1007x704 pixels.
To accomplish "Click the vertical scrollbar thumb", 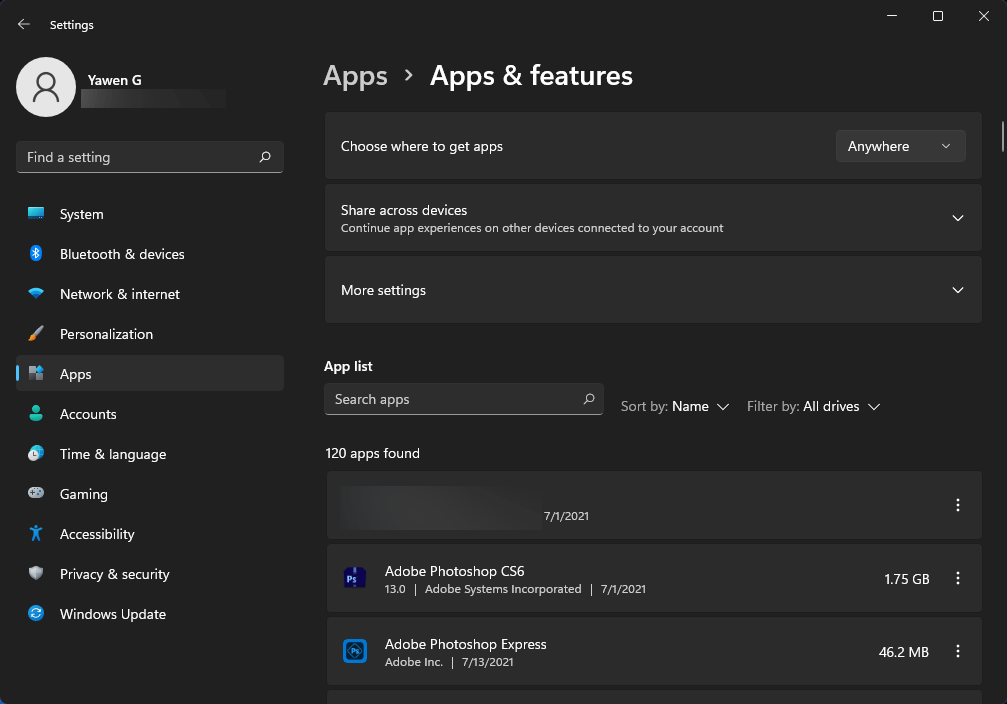I will 1003,136.
